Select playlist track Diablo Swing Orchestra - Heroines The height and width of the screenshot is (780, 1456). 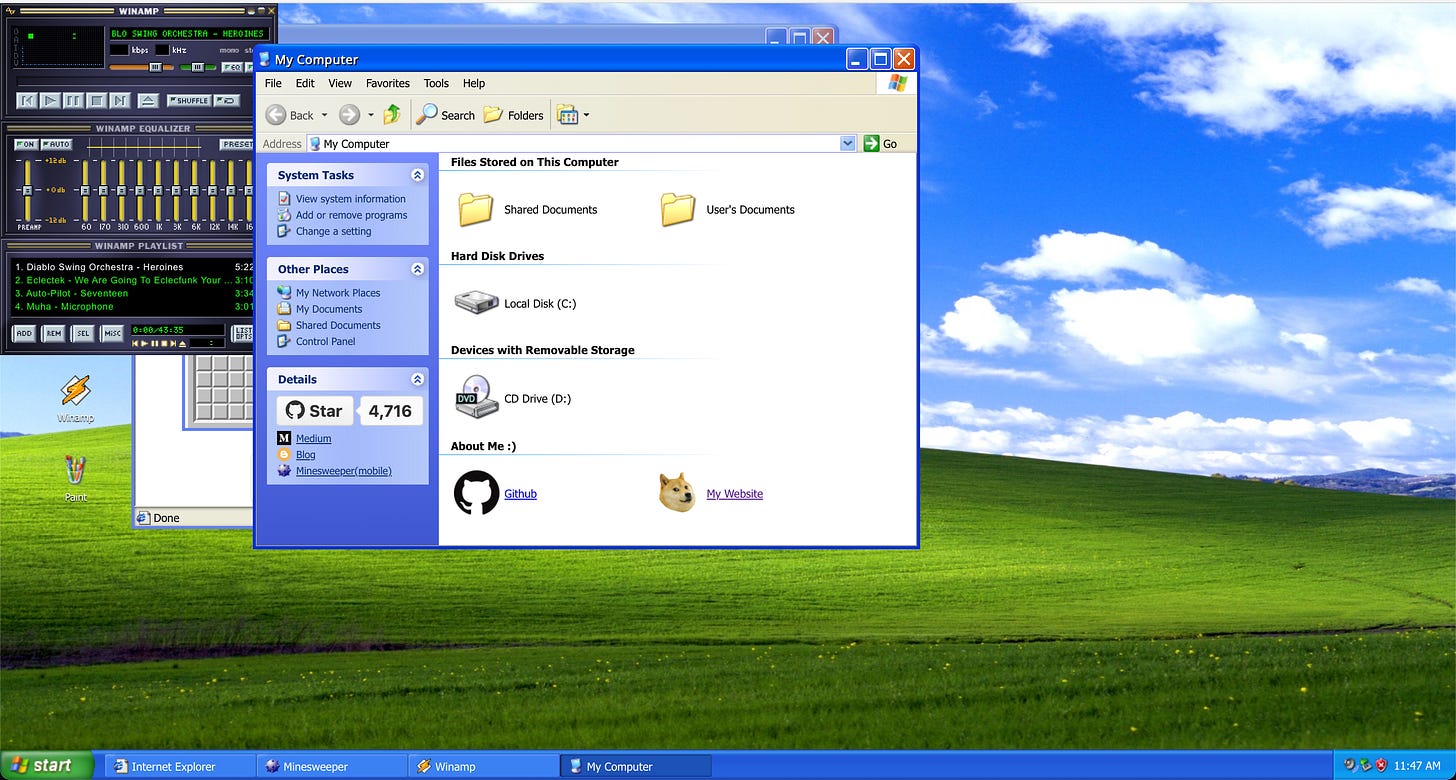(132, 267)
